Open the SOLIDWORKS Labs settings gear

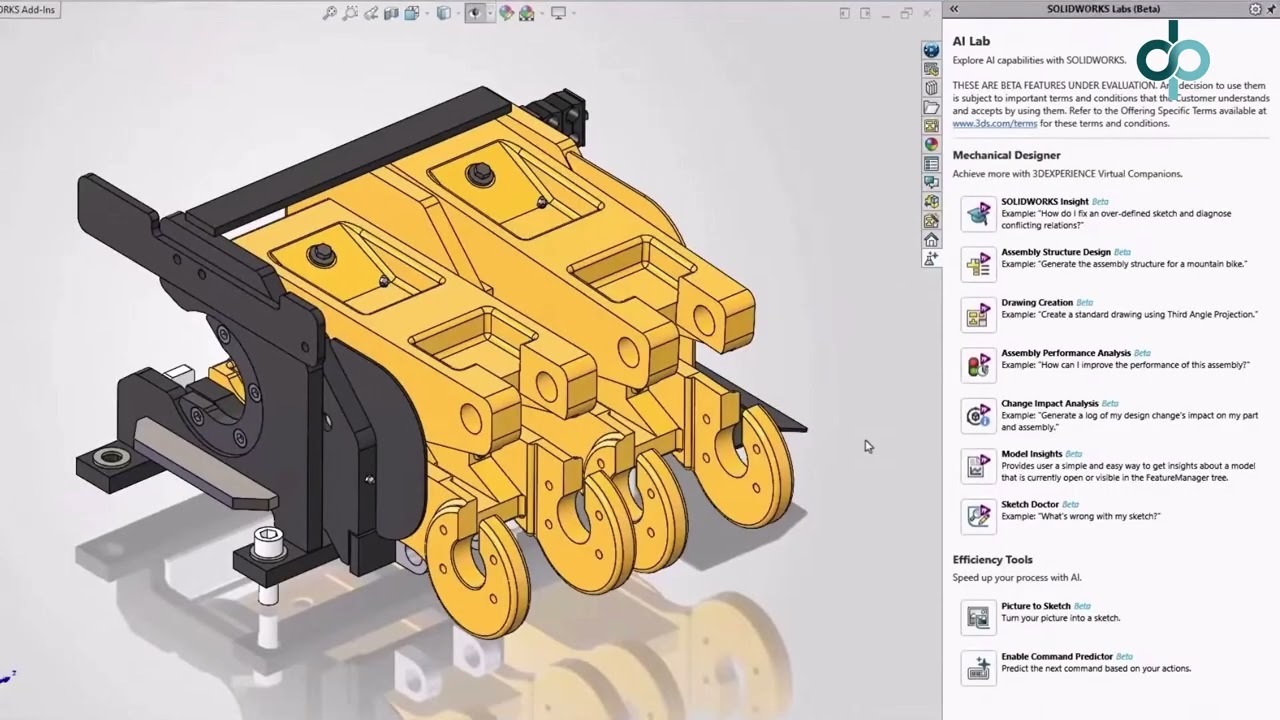coord(1256,9)
